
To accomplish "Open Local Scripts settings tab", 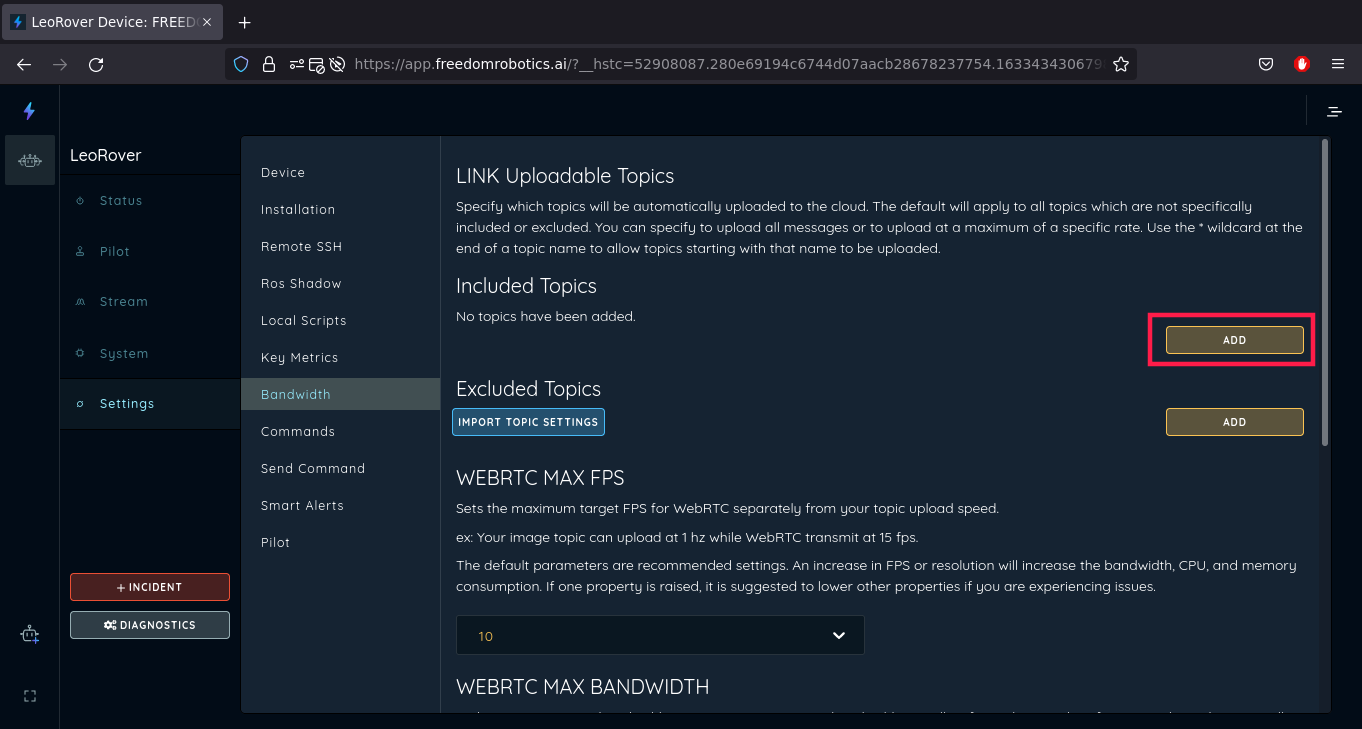I will click(x=340, y=321).
